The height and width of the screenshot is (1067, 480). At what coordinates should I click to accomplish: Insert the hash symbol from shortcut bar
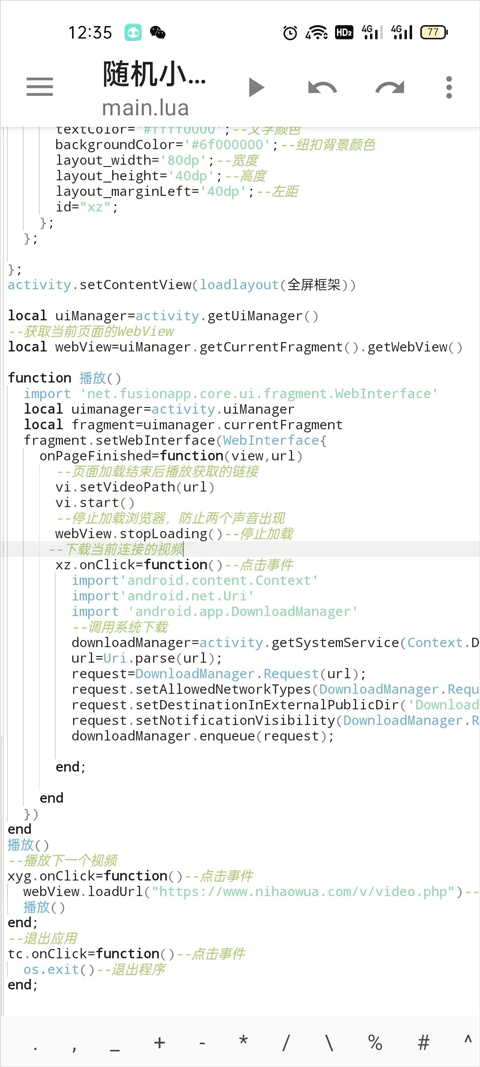tap(423, 1042)
